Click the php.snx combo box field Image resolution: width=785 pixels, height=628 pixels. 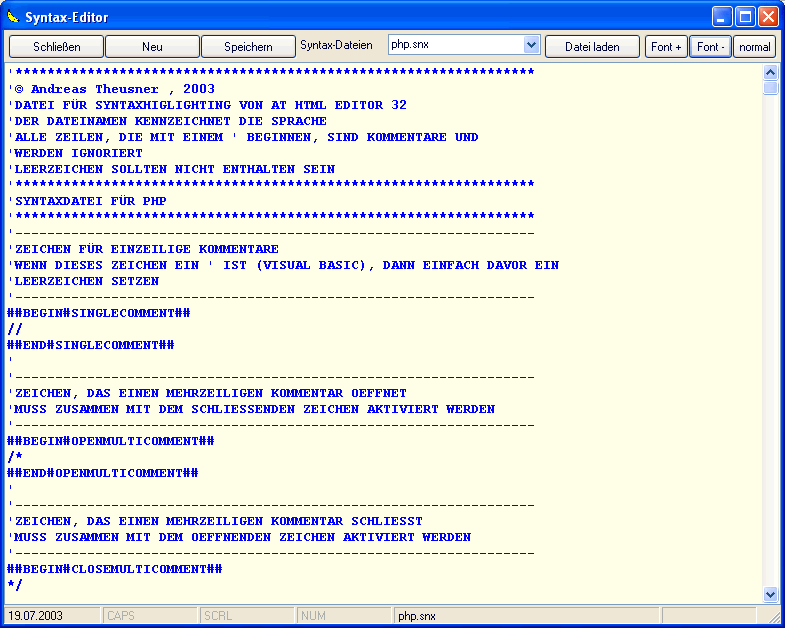[x=455, y=46]
